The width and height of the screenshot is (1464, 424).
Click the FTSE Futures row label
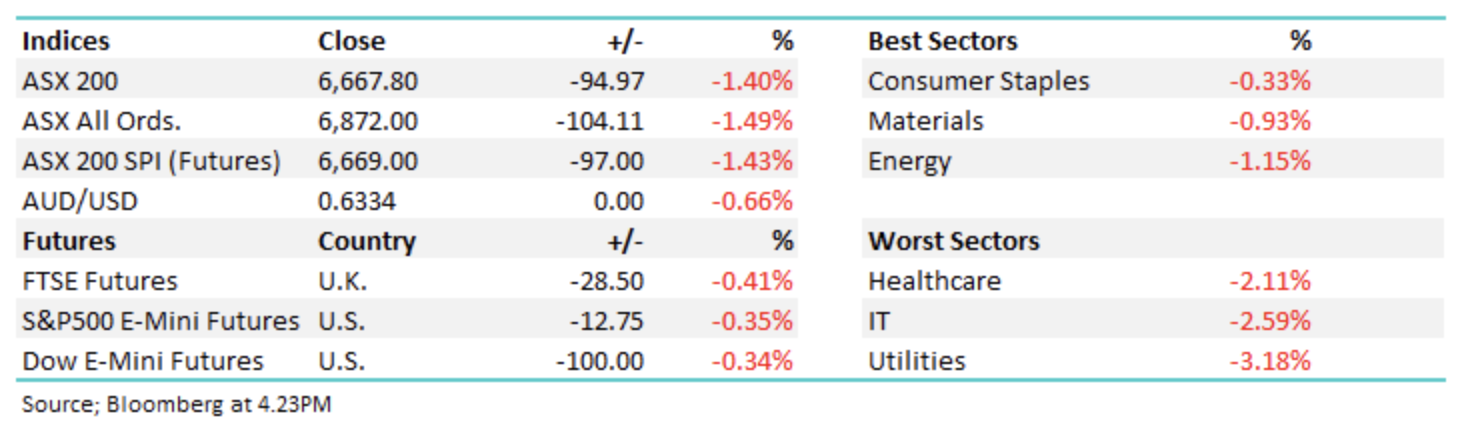tap(100, 281)
